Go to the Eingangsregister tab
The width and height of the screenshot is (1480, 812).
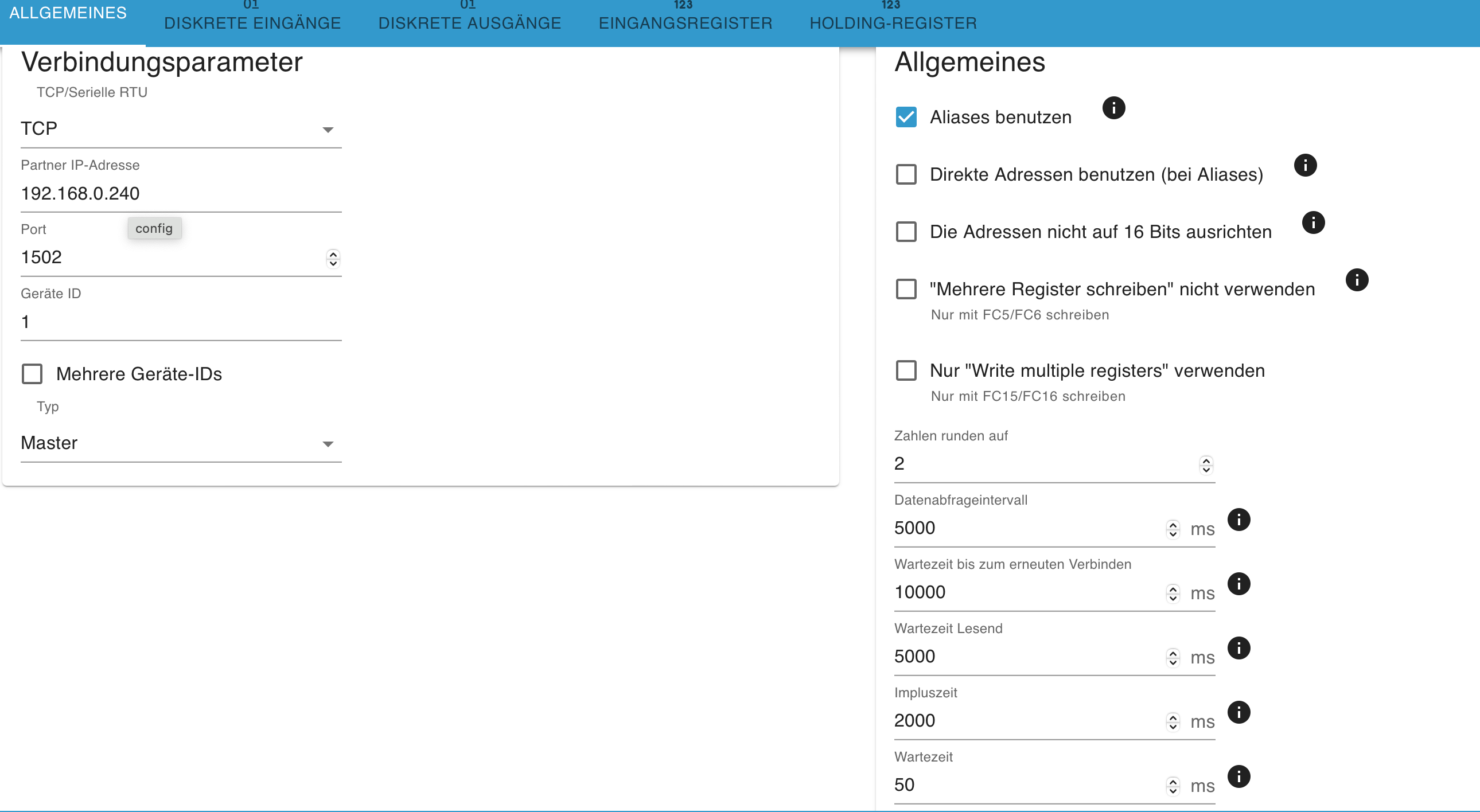[685, 23]
